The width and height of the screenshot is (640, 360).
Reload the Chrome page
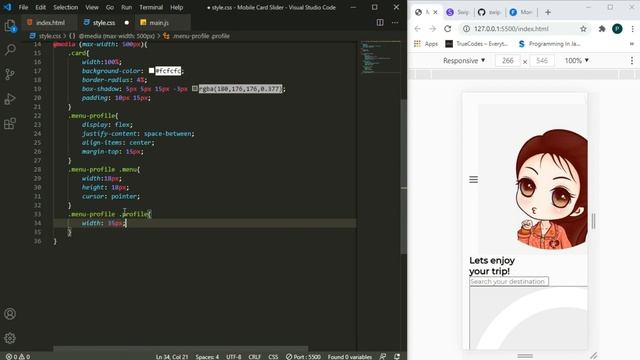pyautogui.click(x=448, y=29)
